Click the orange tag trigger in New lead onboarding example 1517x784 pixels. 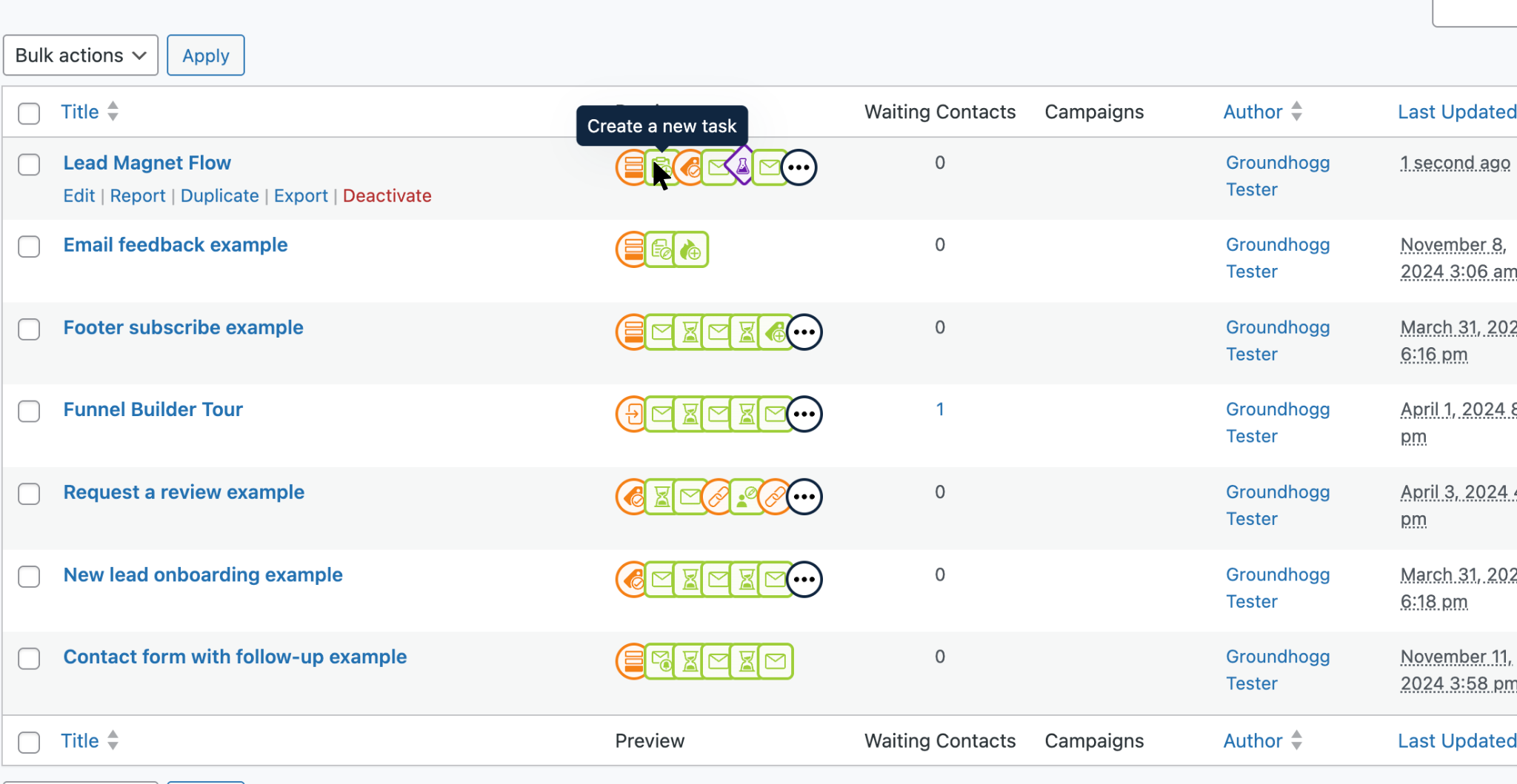tap(633, 579)
